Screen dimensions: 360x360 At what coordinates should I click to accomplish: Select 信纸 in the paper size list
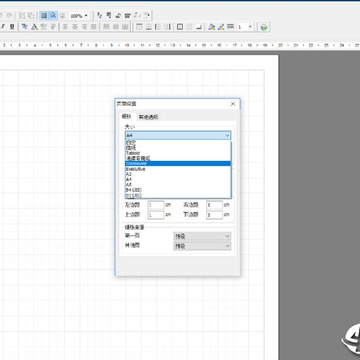pyautogui.click(x=178, y=148)
